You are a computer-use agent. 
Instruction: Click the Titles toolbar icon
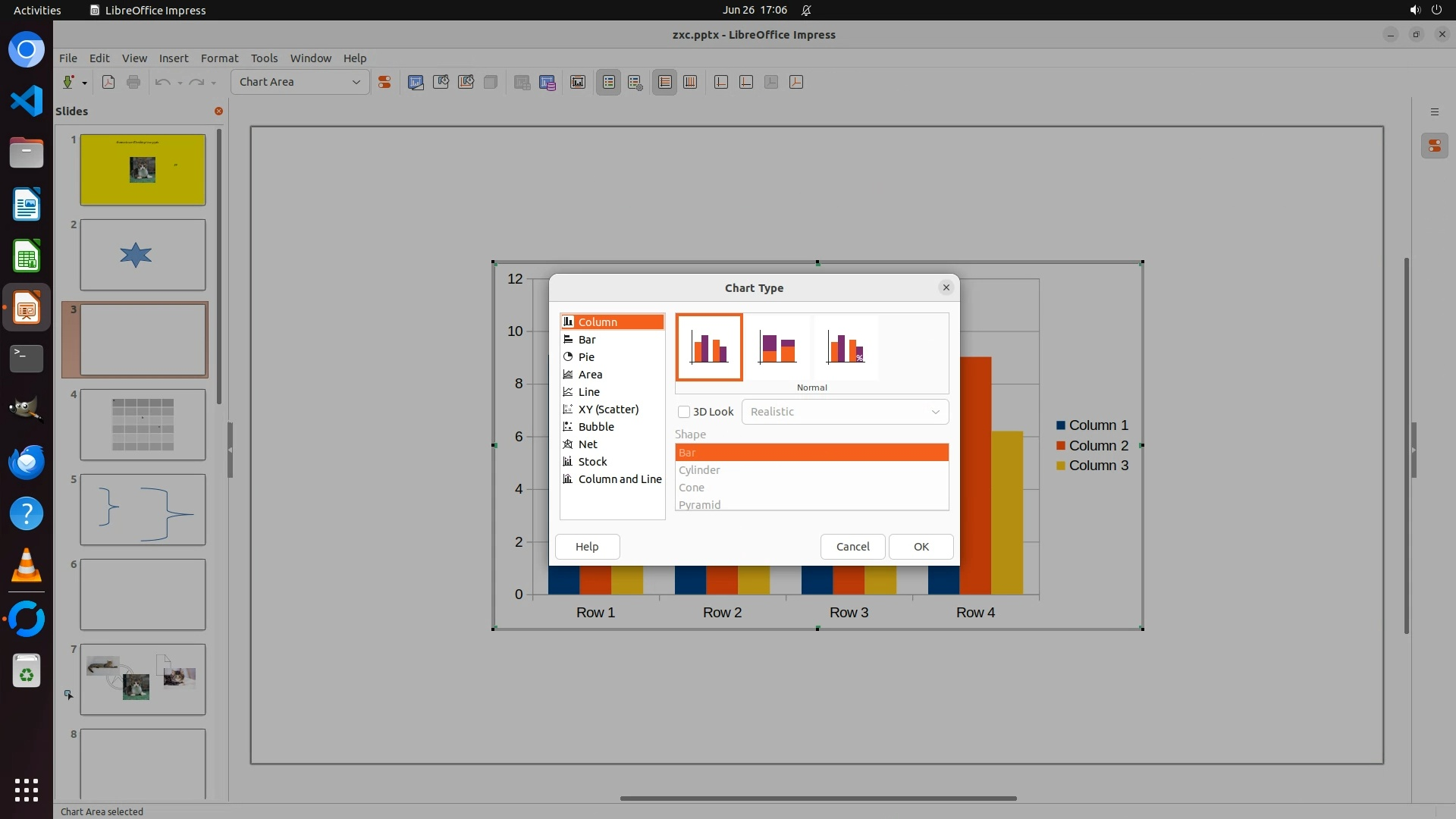[x=578, y=82]
